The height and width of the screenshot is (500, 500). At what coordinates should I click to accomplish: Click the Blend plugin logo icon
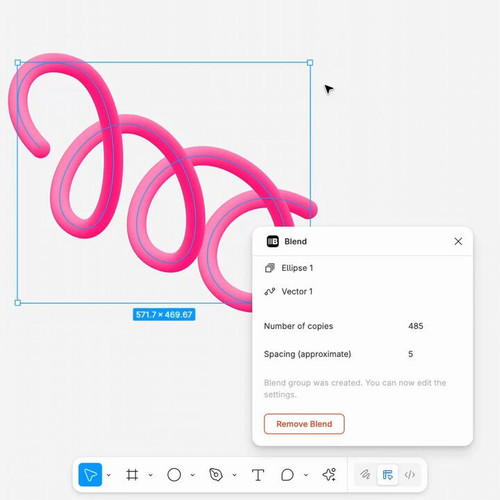click(273, 241)
